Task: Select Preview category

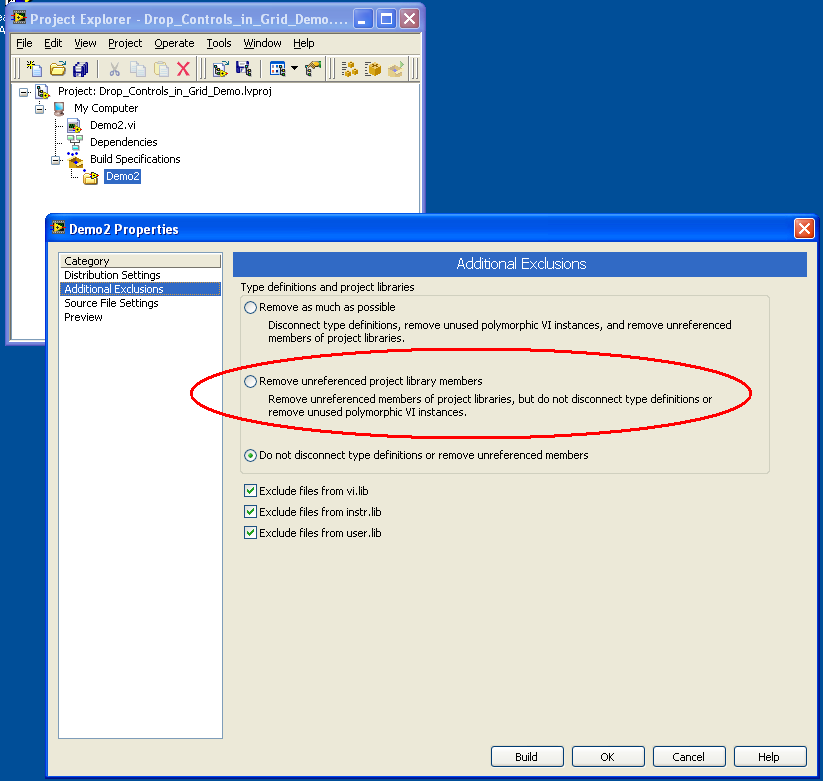Action: point(140,317)
